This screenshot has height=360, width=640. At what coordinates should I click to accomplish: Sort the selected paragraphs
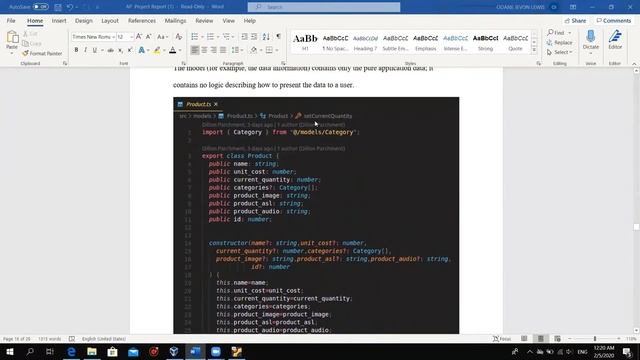click(x=266, y=37)
